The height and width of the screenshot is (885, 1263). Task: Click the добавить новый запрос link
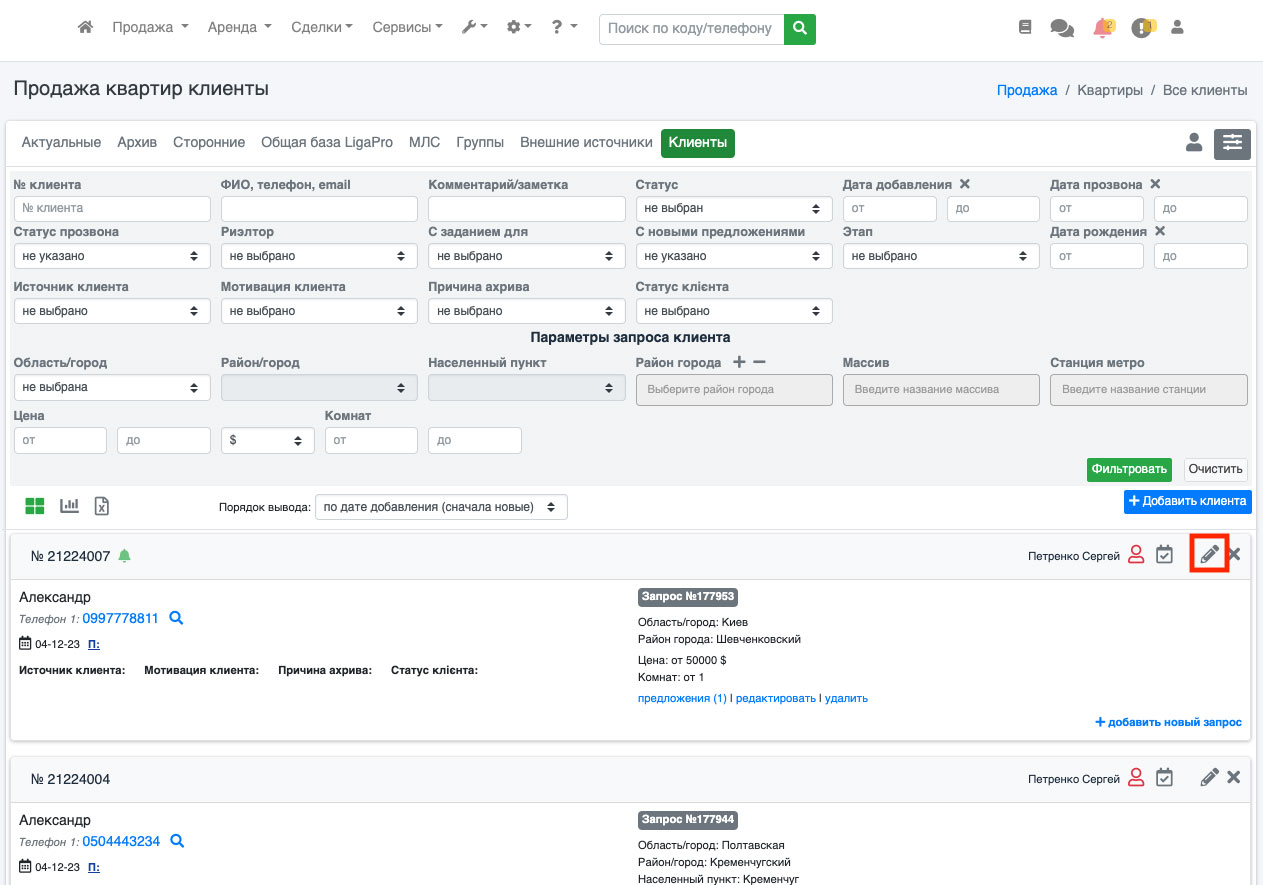point(1168,722)
